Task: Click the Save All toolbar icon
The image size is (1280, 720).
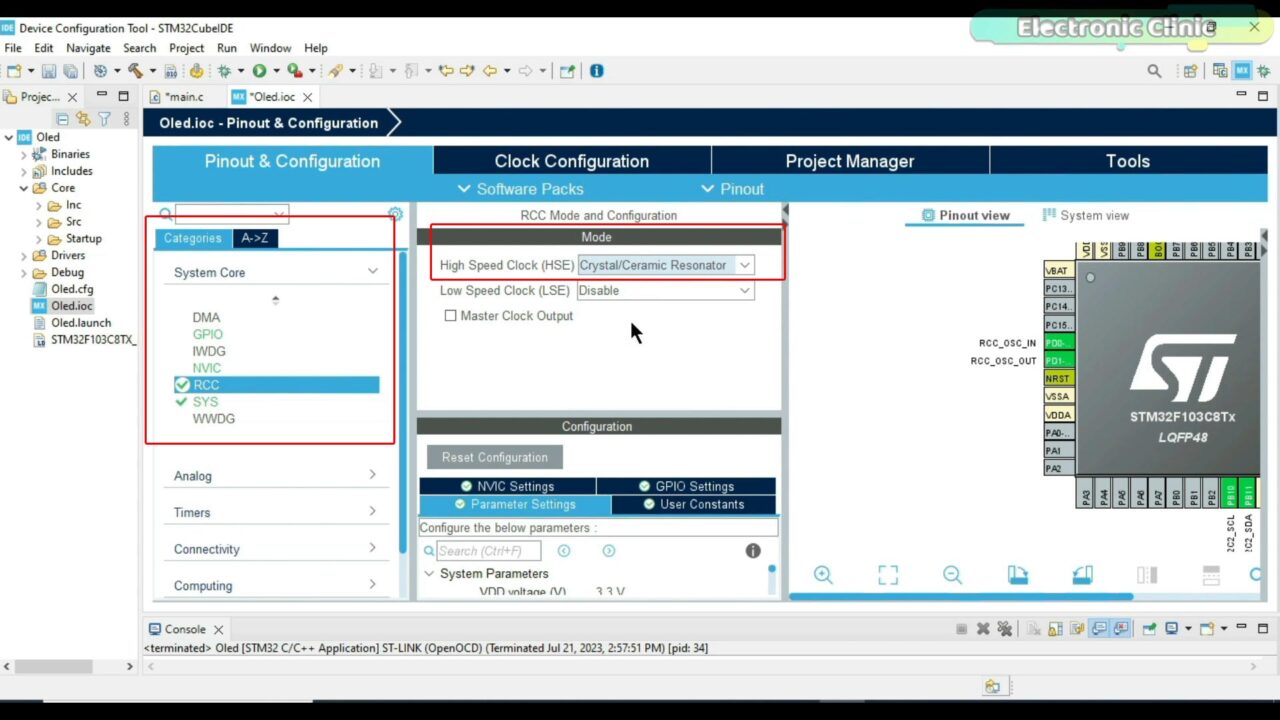Action: (x=70, y=71)
